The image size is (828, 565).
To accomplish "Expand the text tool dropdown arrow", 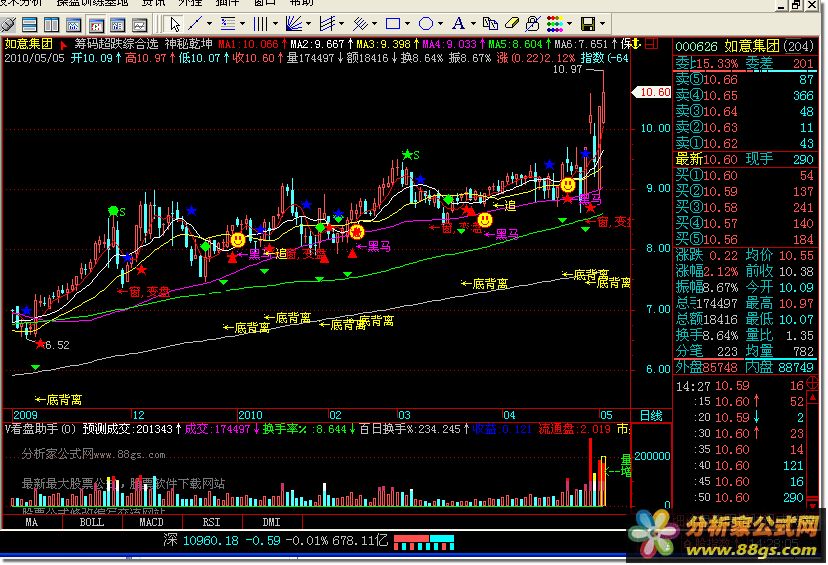I will [x=473, y=22].
